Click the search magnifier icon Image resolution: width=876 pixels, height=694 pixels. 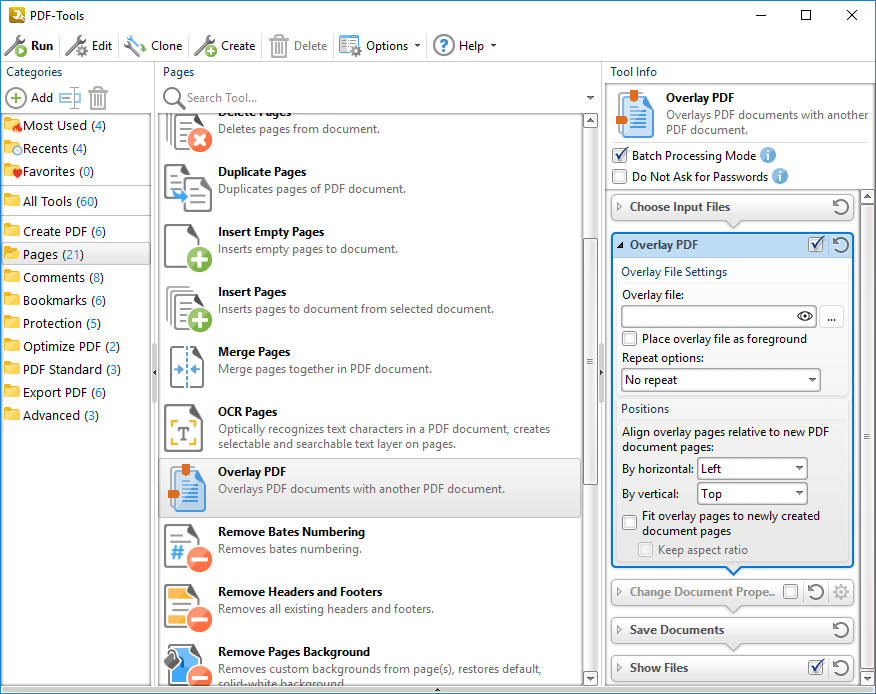[x=174, y=98]
